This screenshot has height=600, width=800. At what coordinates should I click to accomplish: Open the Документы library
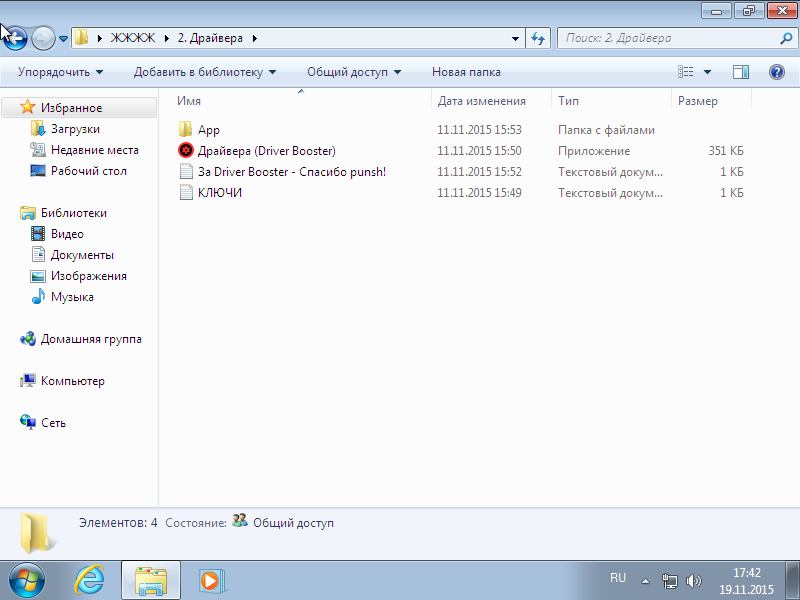tap(82, 255)
